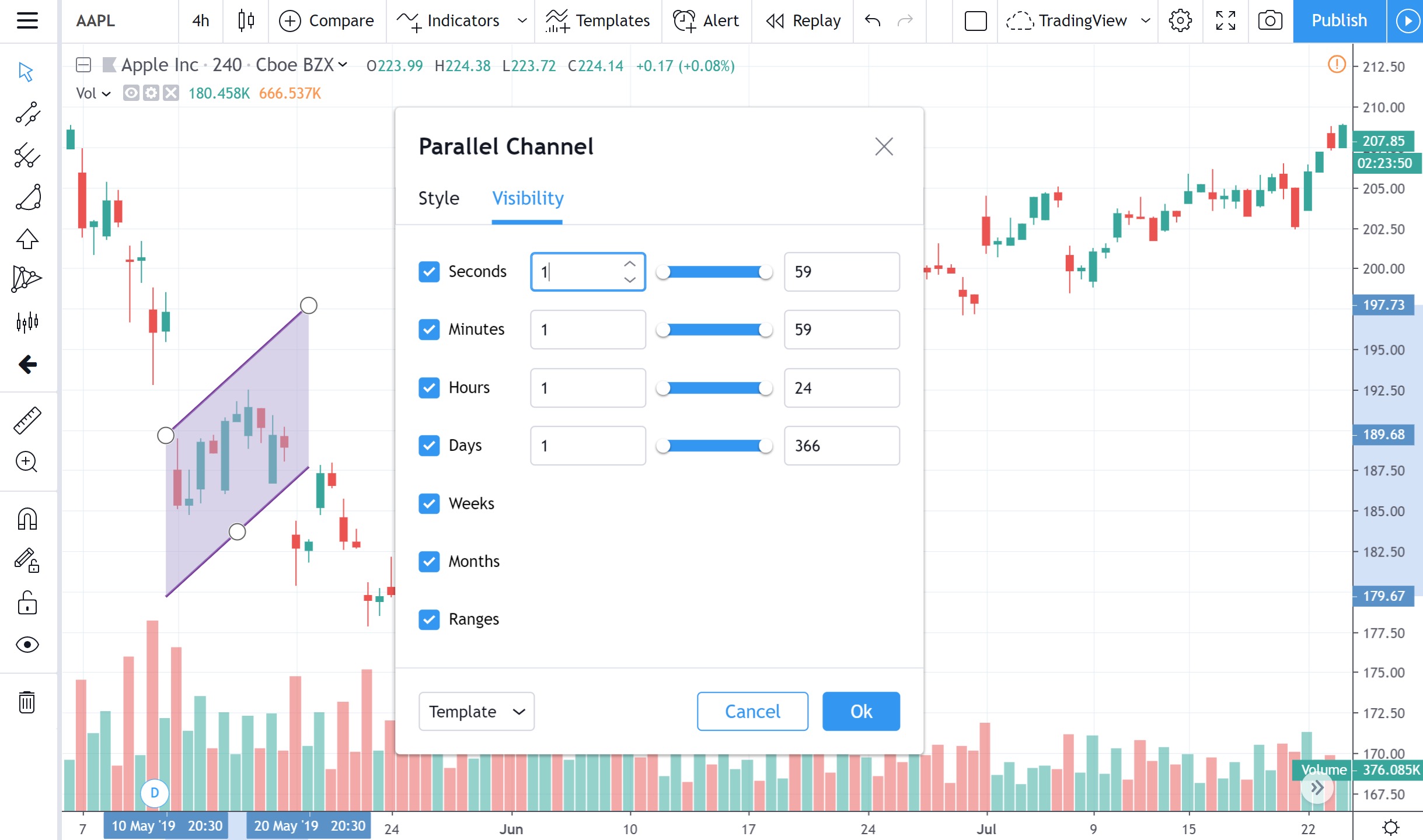Screen dimensions: 1423x840
Task: Disable the Months checkbox
Action: tap(429, 561)
